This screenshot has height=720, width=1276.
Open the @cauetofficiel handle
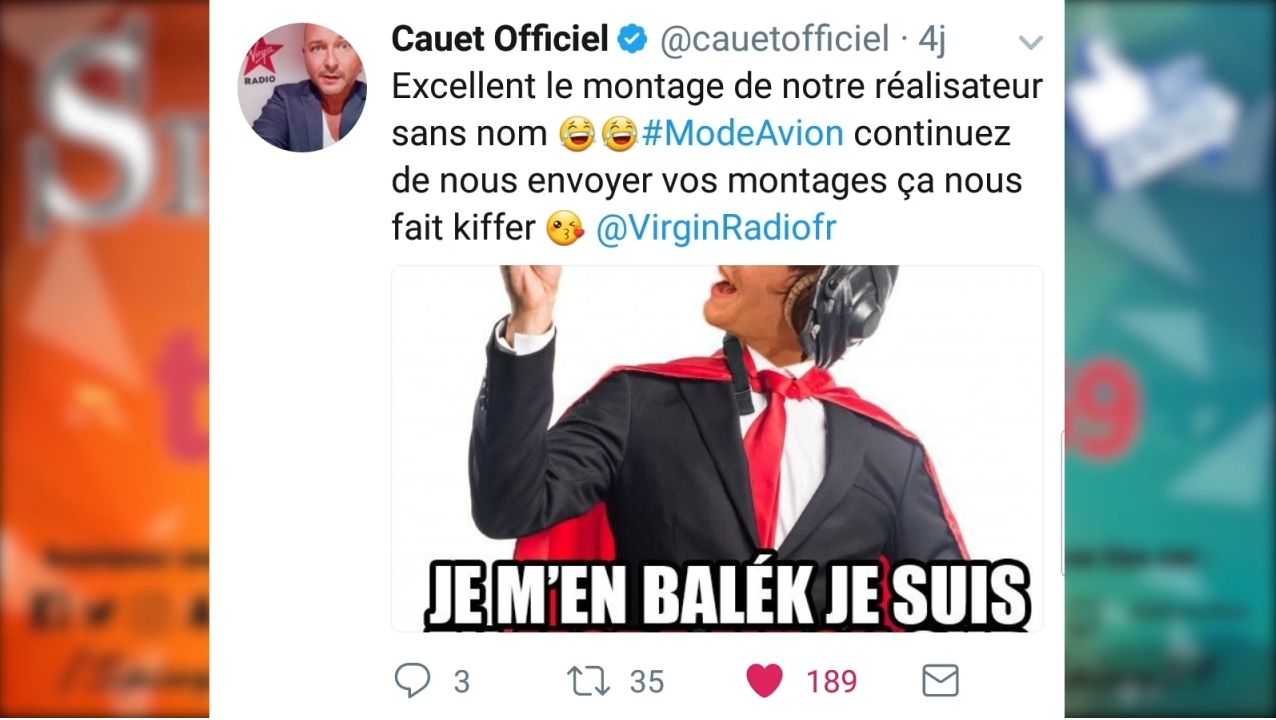[774, 40]
